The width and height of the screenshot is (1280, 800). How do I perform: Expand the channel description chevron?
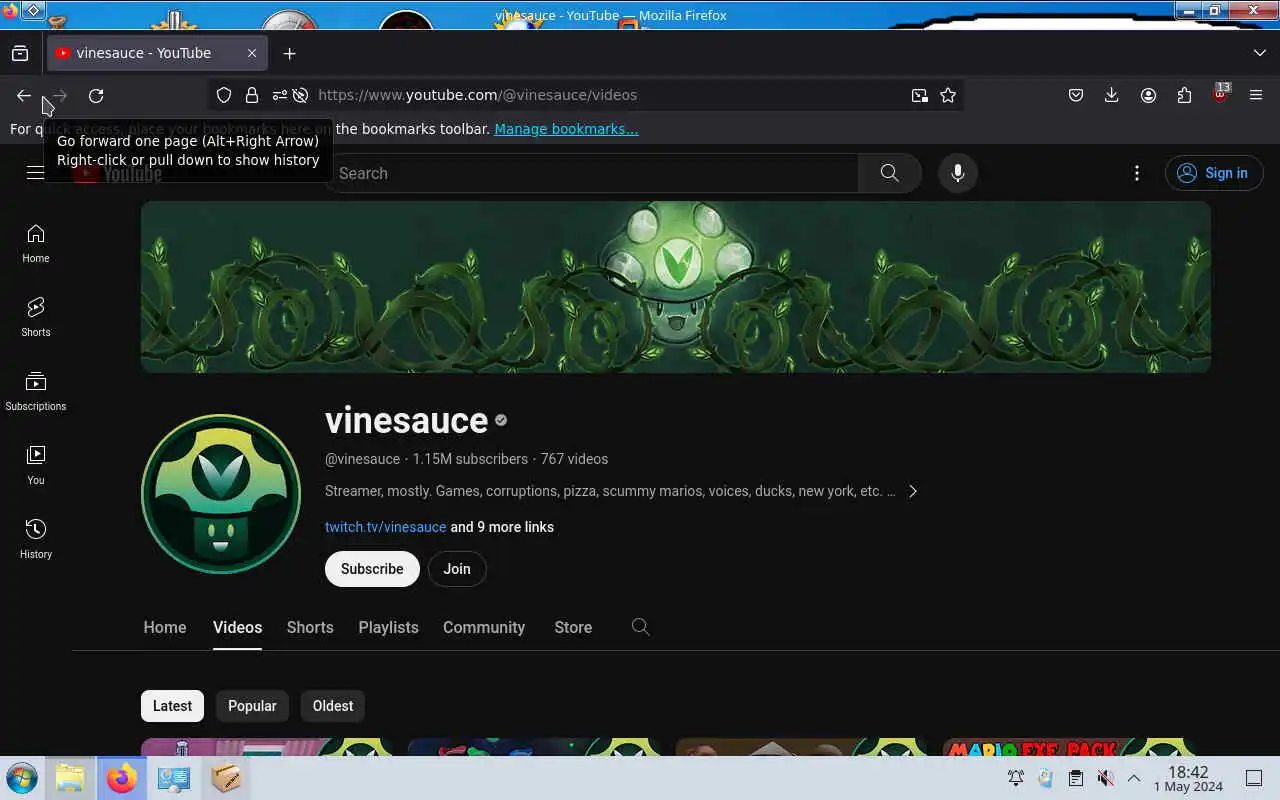[x=912, y=491]
